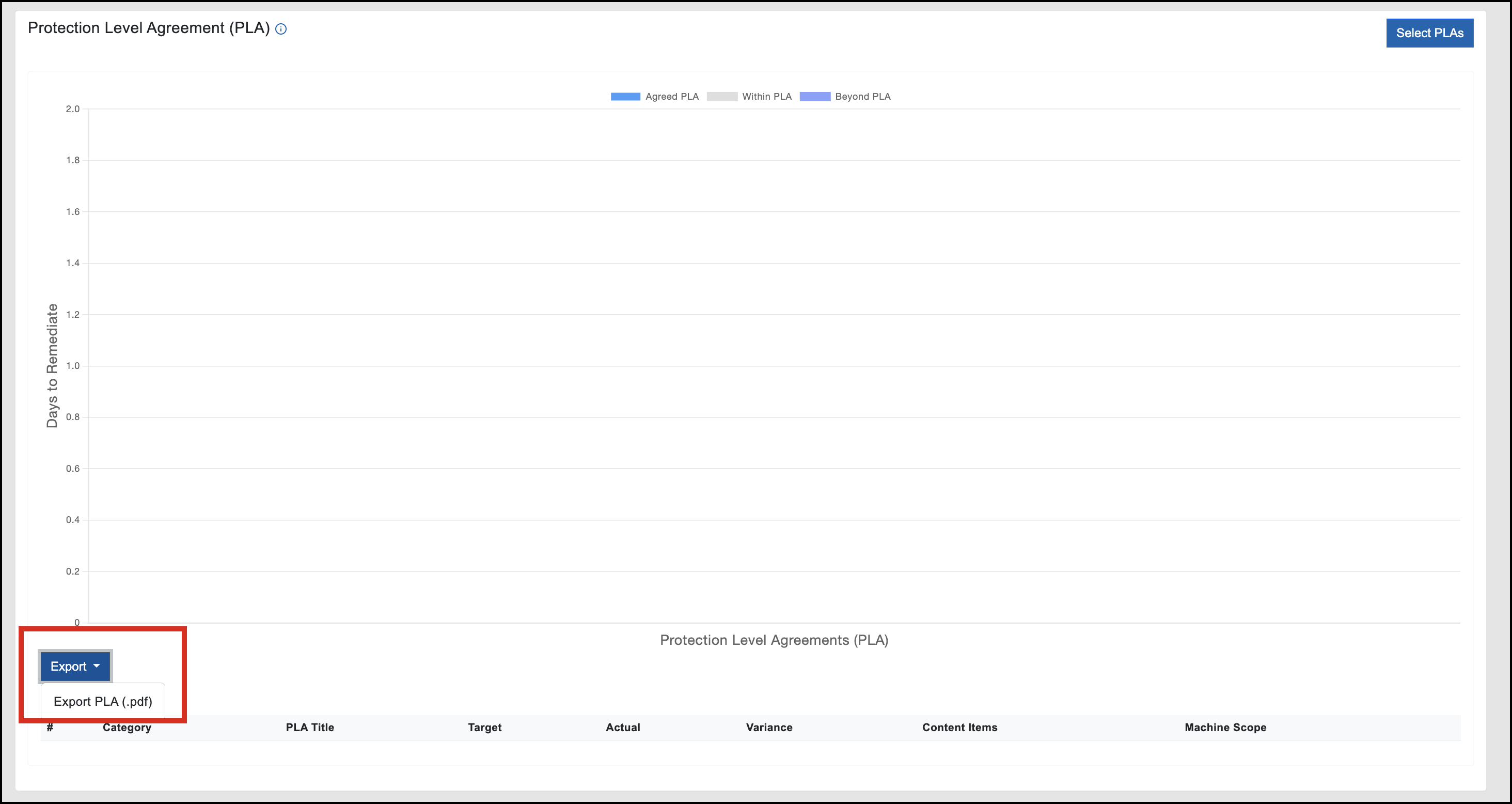Click the Category column header
This screenshot has height=804, width=1512.
[127, 727]
